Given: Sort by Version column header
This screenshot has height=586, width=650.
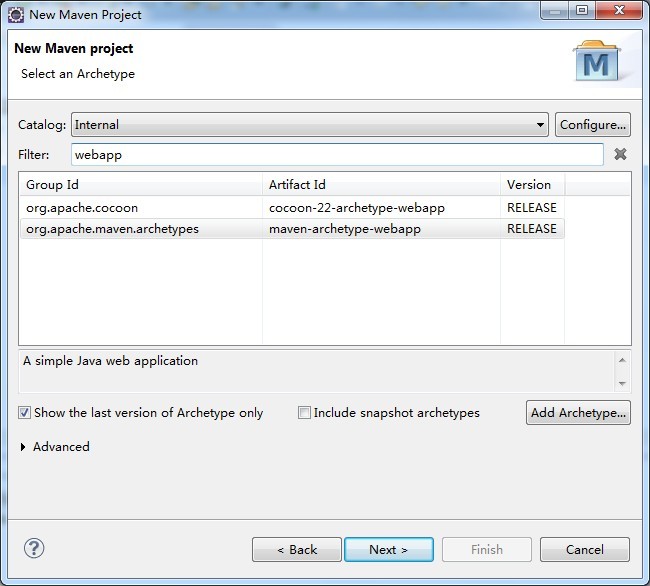Looking at the screenshot, I should pyautogui.click(x=532, y=184).
